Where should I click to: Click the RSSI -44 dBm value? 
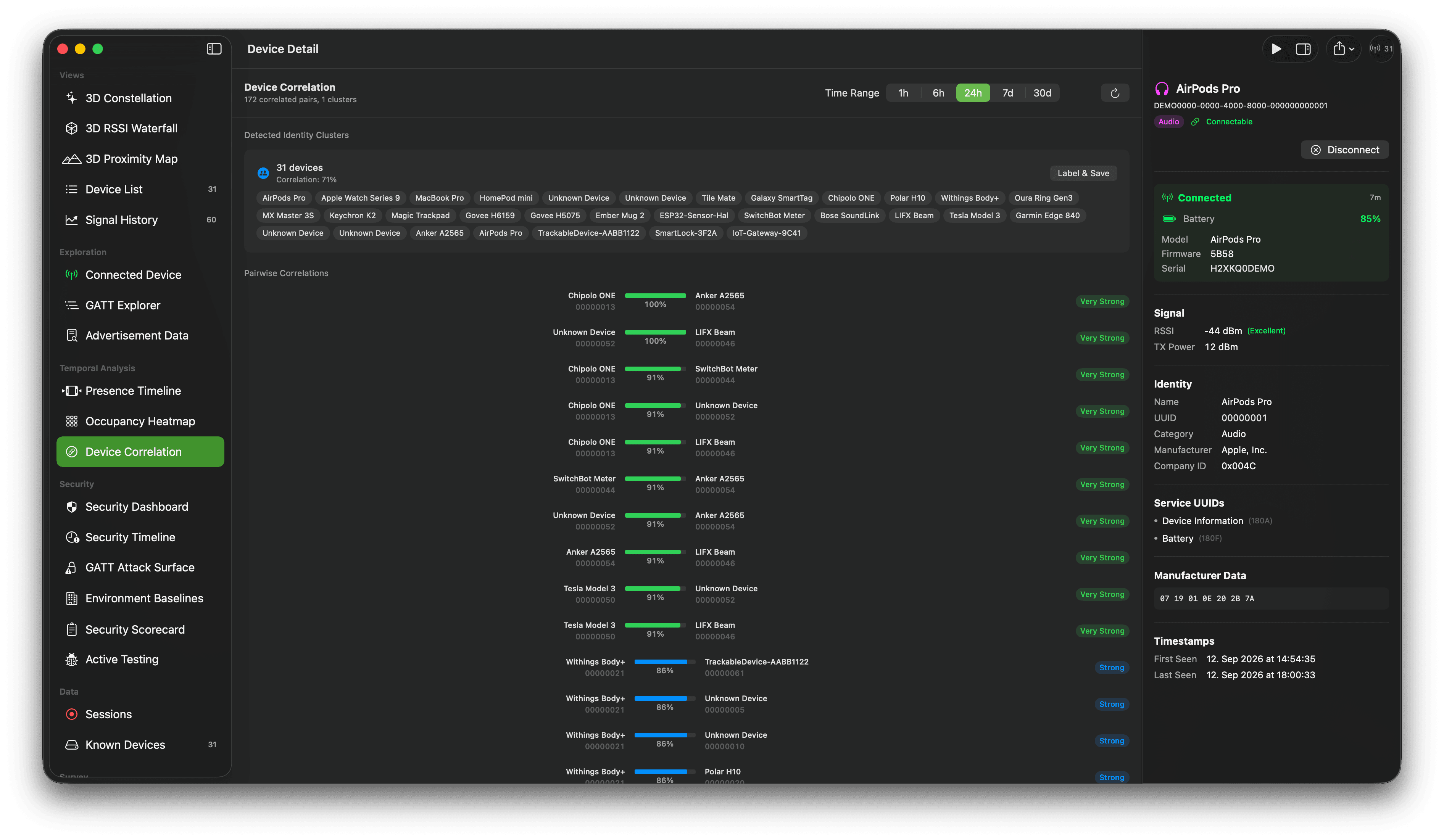(1223, 331)
